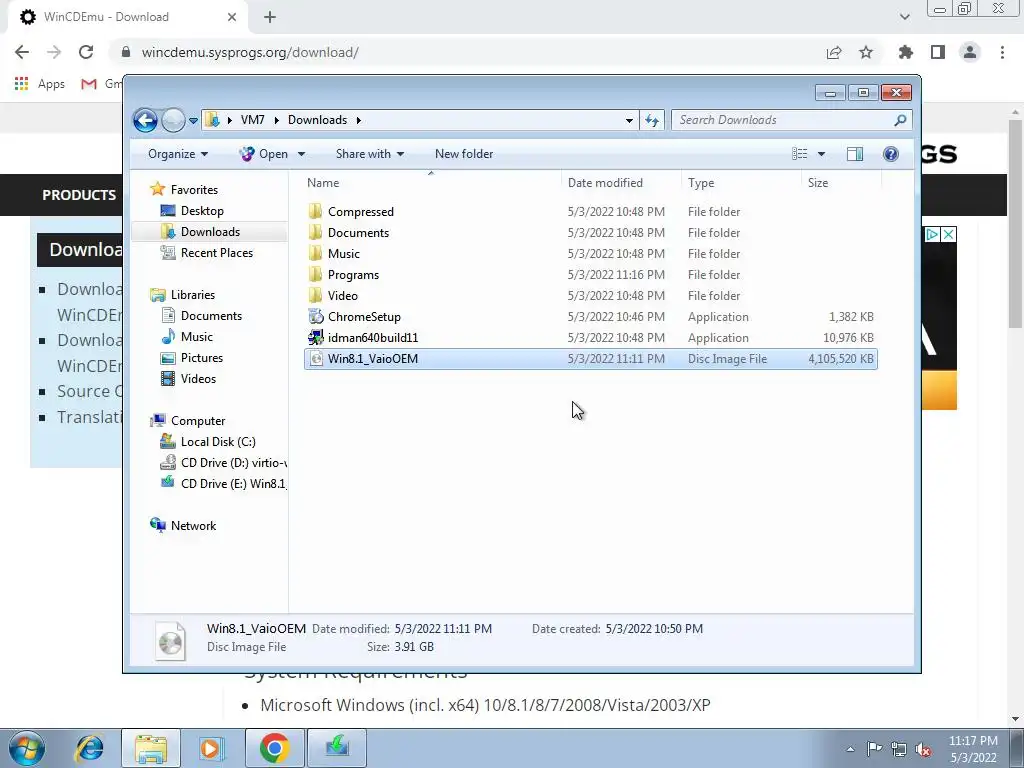This screenshot has height=768, width=1024.
Task: Expand the Open button dropdown arrow
Action: tap(301, 154)
